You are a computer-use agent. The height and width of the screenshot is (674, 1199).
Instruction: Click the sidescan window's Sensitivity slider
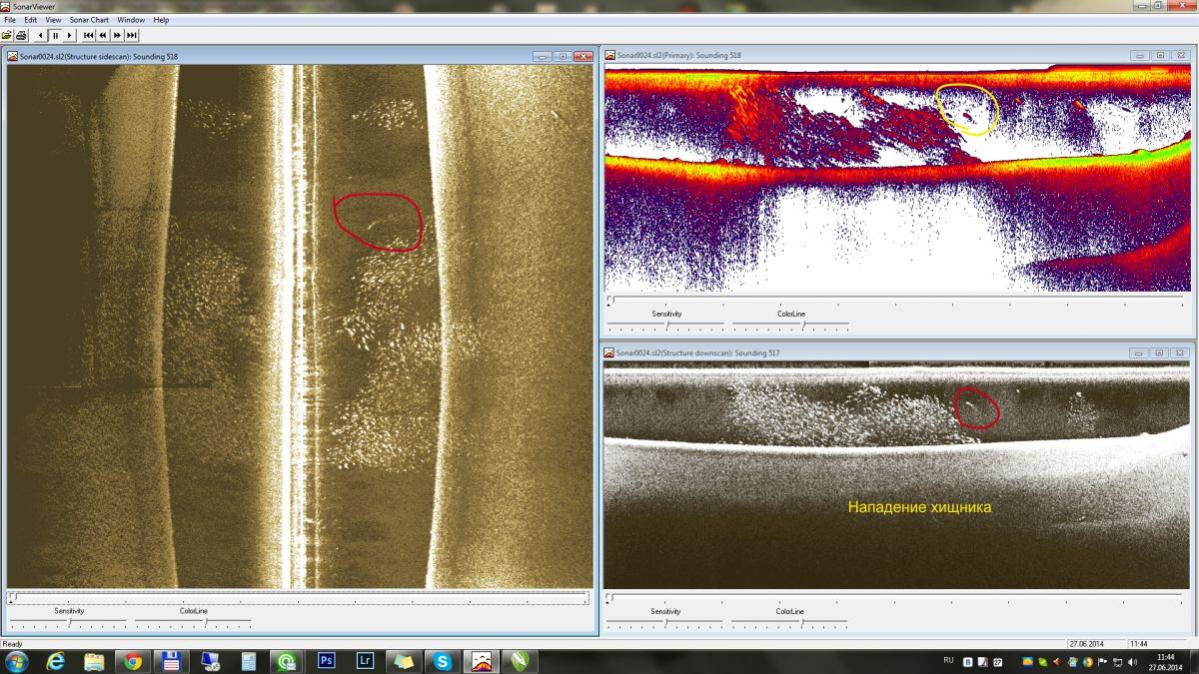69,623
